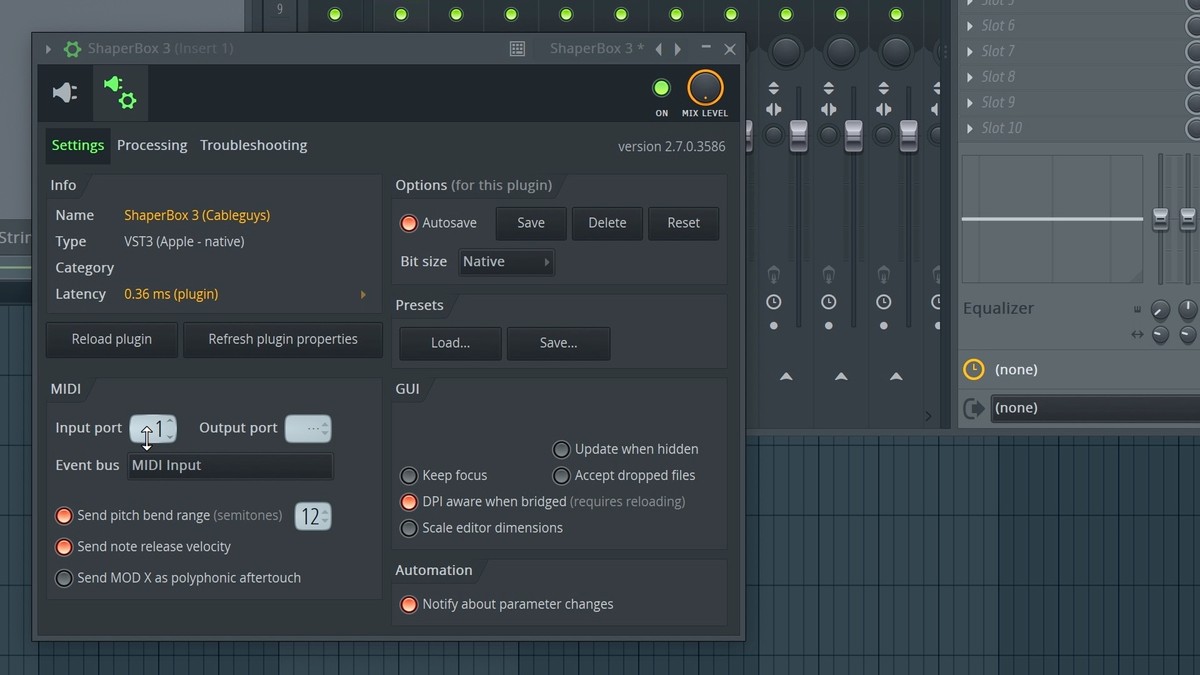Viewport: 1200px width, 675px height.
Task: Go to previous preset arrow
Action: click(x=658, y=49)
